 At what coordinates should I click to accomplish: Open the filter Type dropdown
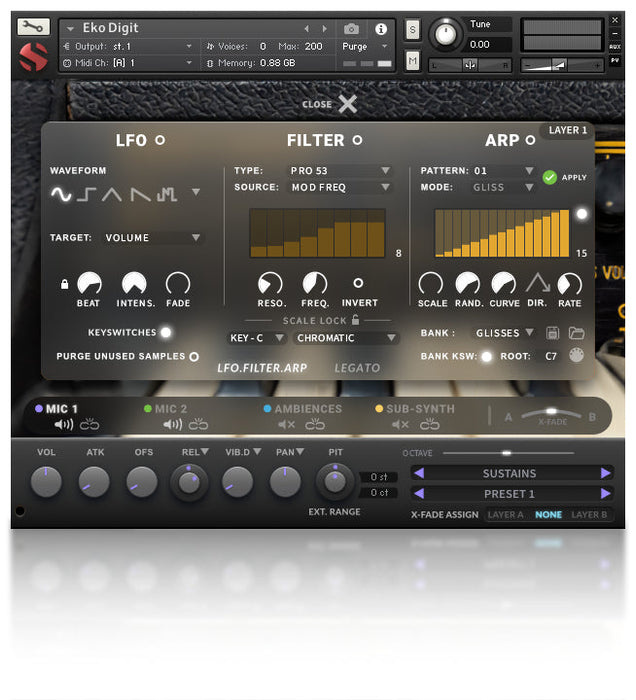click(340, 171)
